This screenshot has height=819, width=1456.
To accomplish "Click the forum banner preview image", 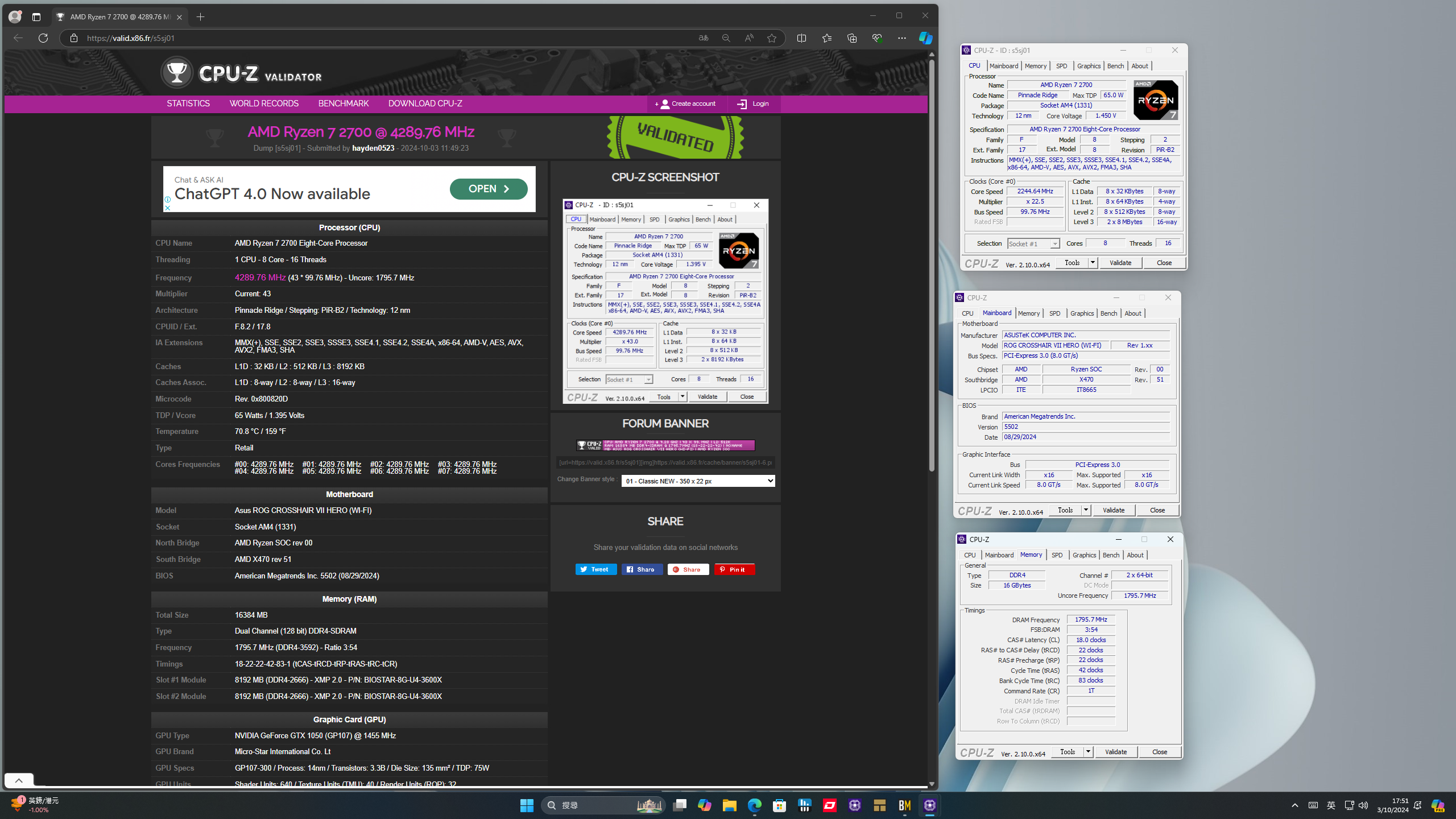I will point(665,445).
